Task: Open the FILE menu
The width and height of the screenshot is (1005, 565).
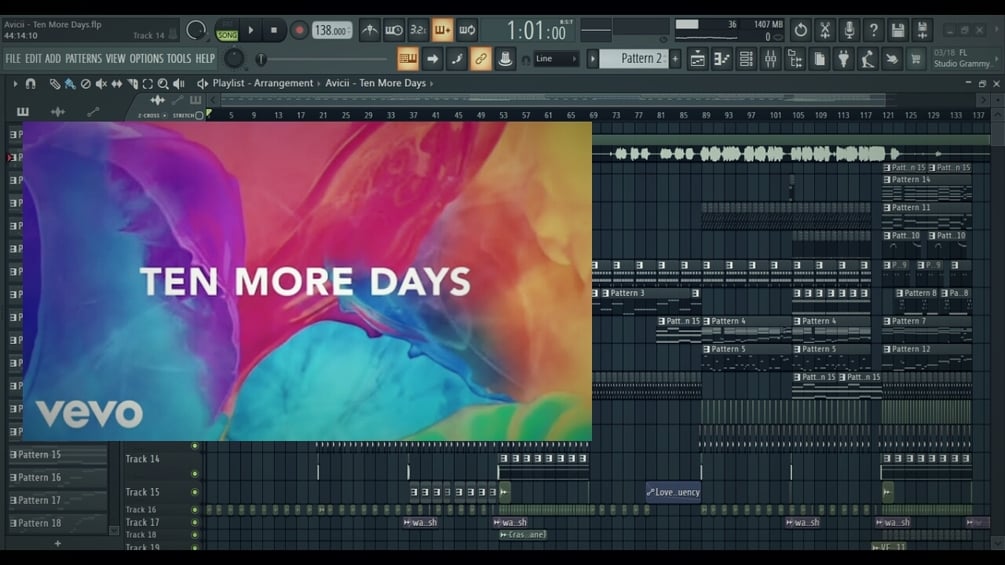Action: click(13, 58)
